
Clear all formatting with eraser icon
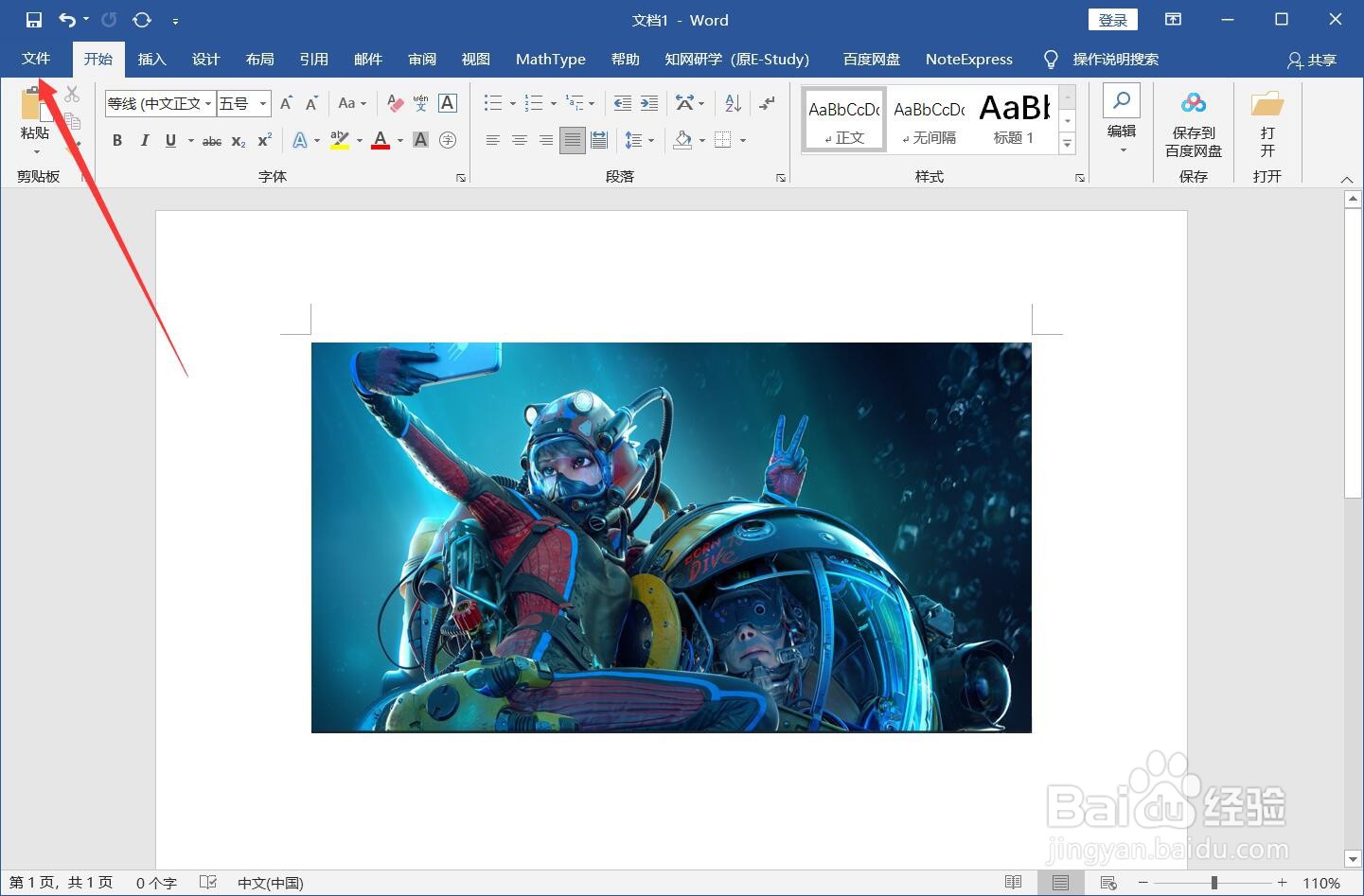click(x=396, y=103)
